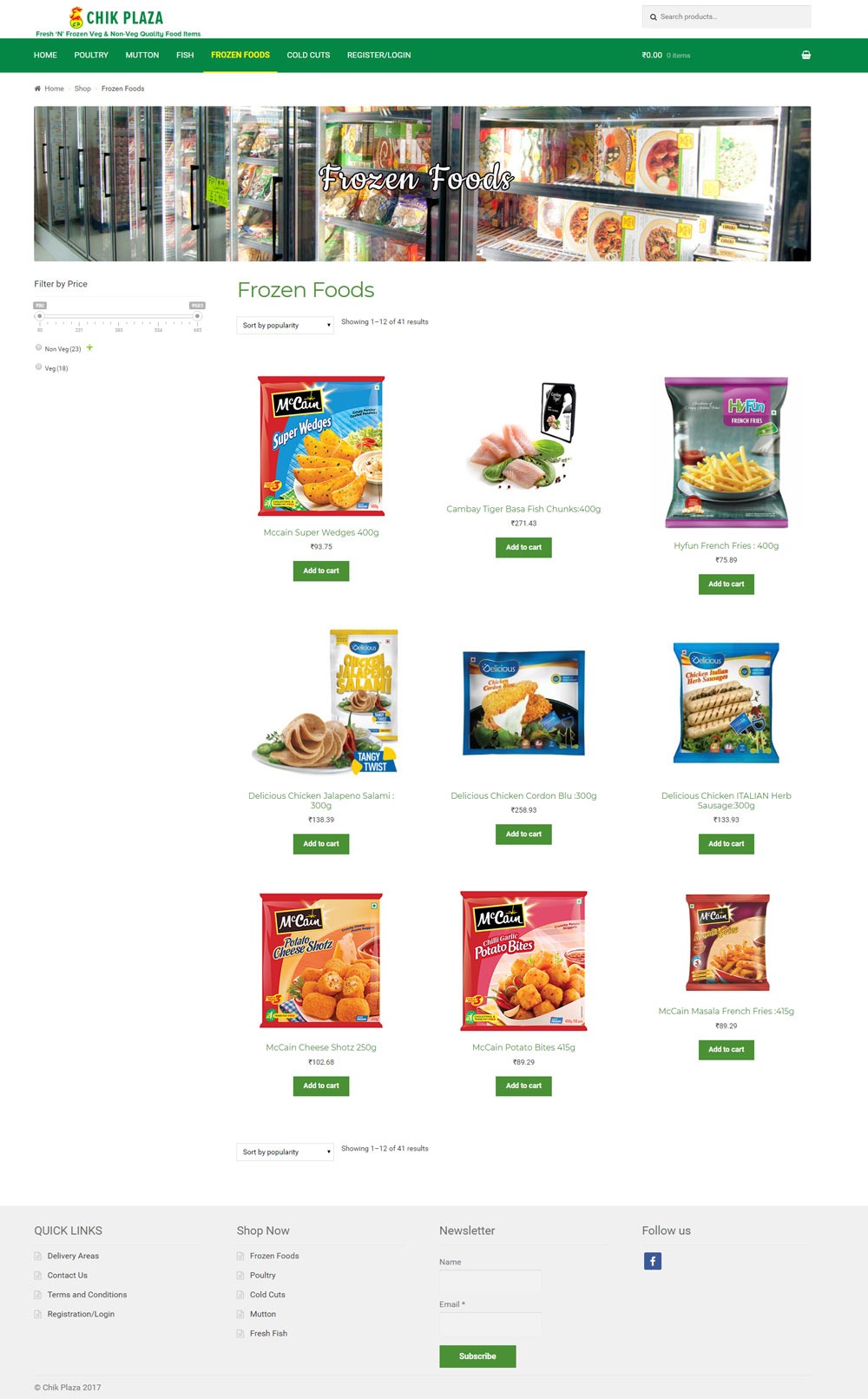868x1399 pixels.
Task: Click the home icon in breadcrumb
Action: point(37,89)
